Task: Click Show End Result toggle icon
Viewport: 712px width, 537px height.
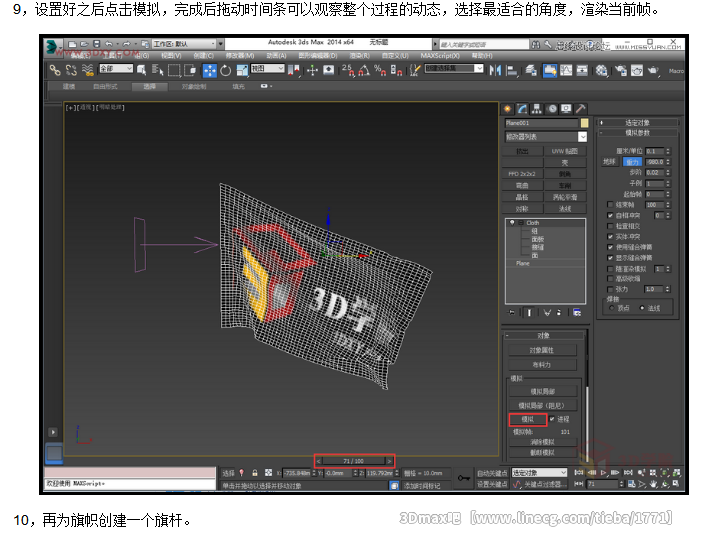Action: [529, 312]
